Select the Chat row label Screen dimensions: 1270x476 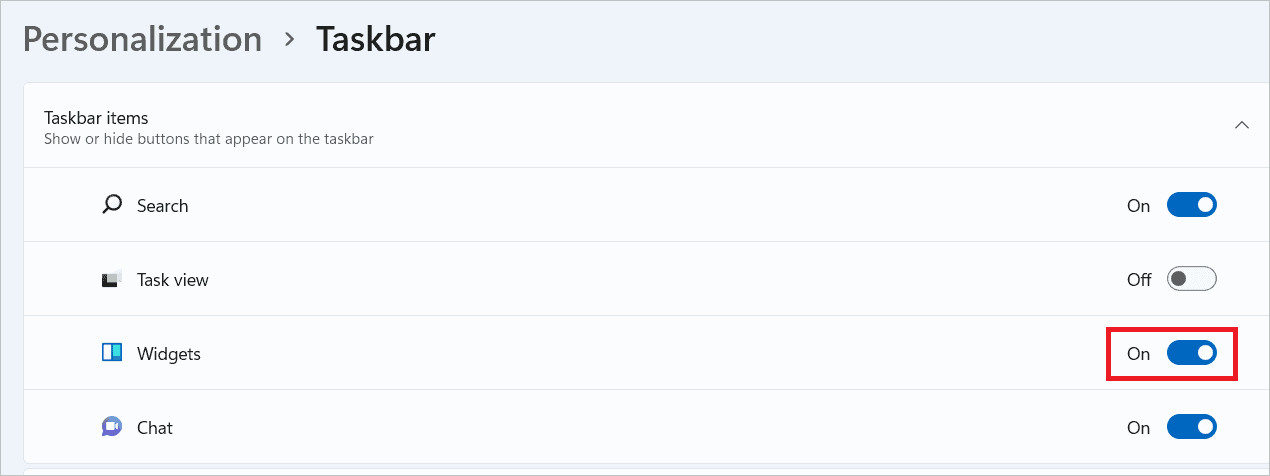[155, 428]
